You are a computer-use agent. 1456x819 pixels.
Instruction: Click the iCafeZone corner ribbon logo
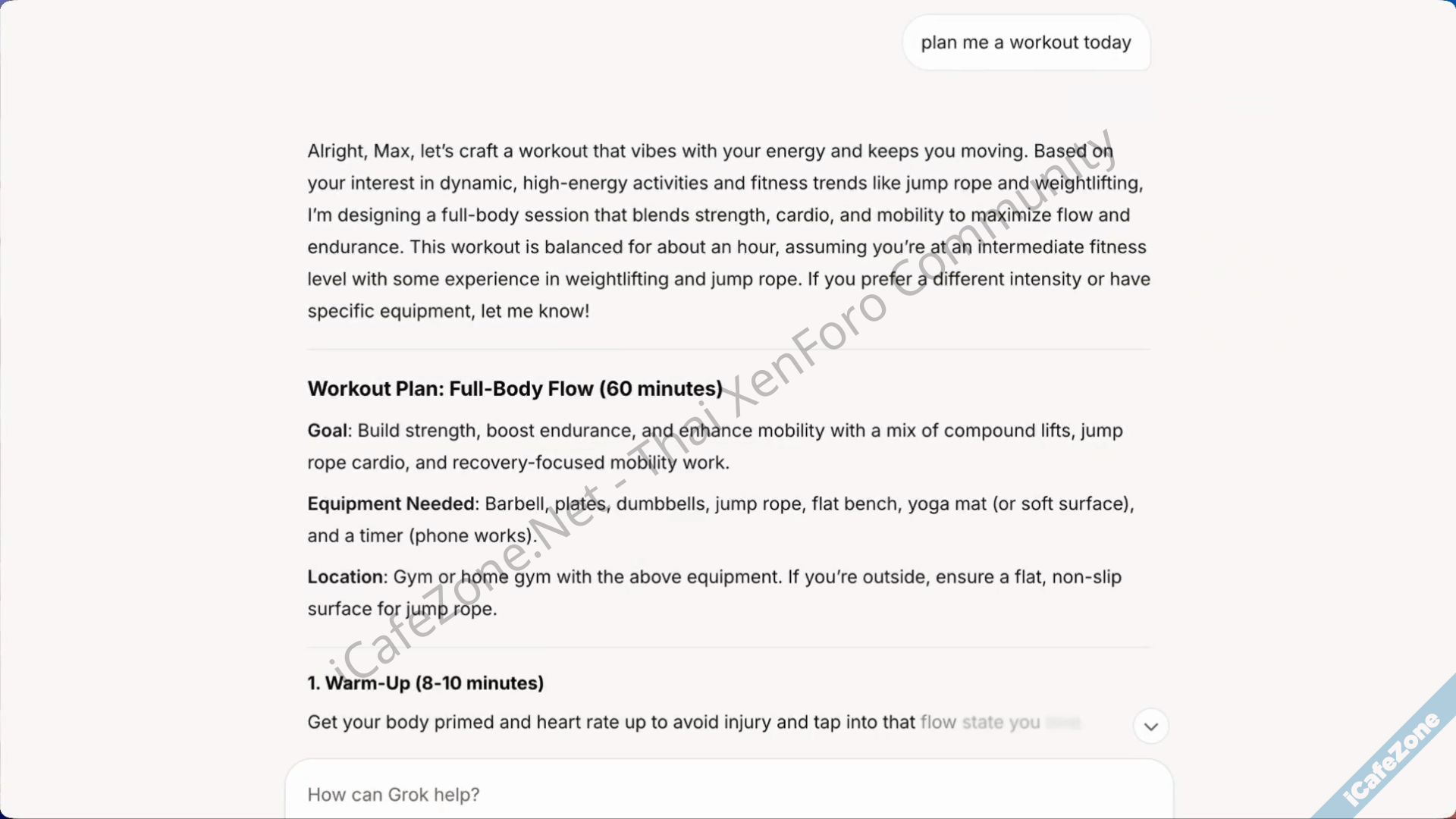click(x=1392, y=758)
